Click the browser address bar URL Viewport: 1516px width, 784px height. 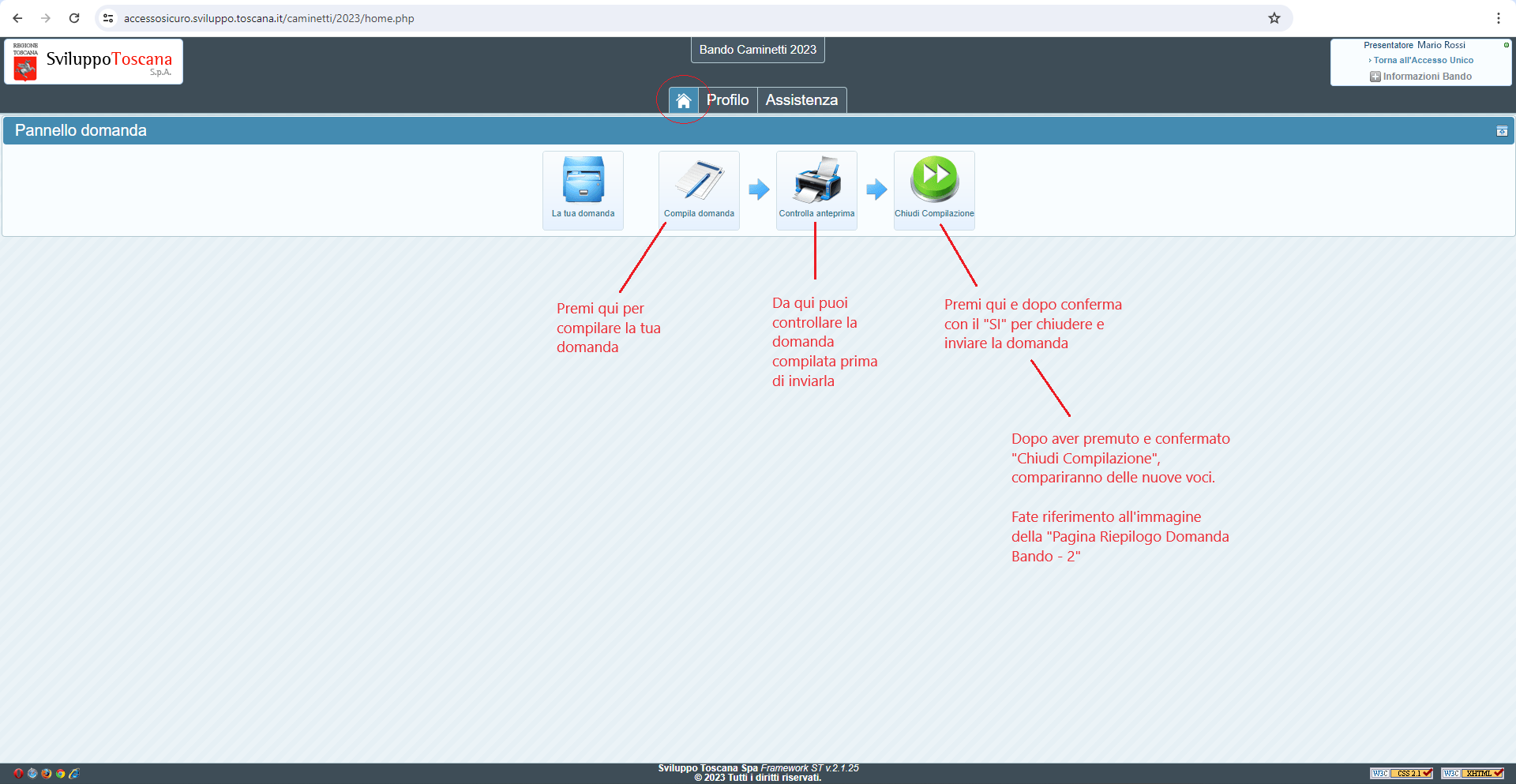point(268,18)
